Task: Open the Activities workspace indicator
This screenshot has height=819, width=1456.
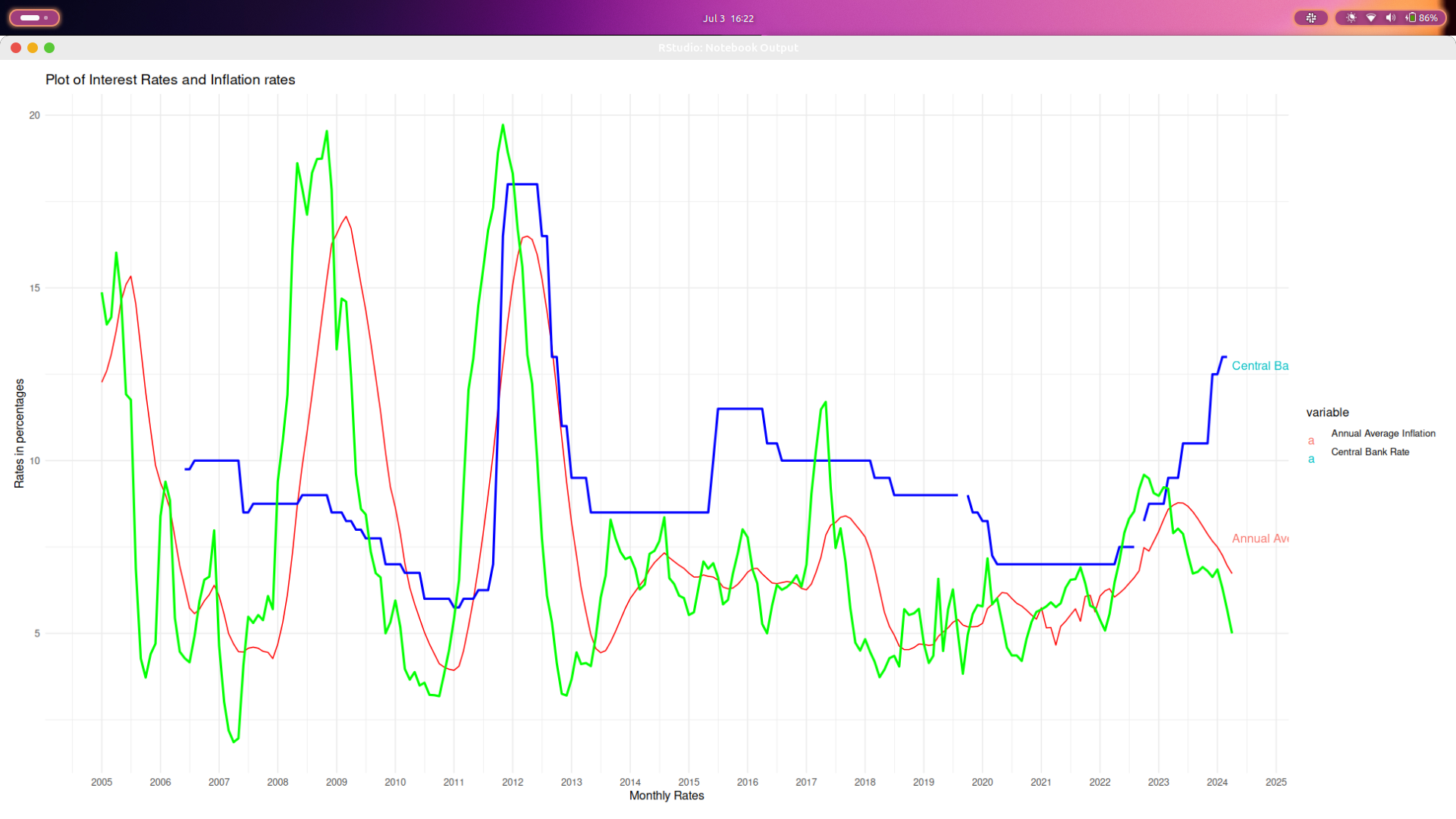Action: tap(34, 17)
